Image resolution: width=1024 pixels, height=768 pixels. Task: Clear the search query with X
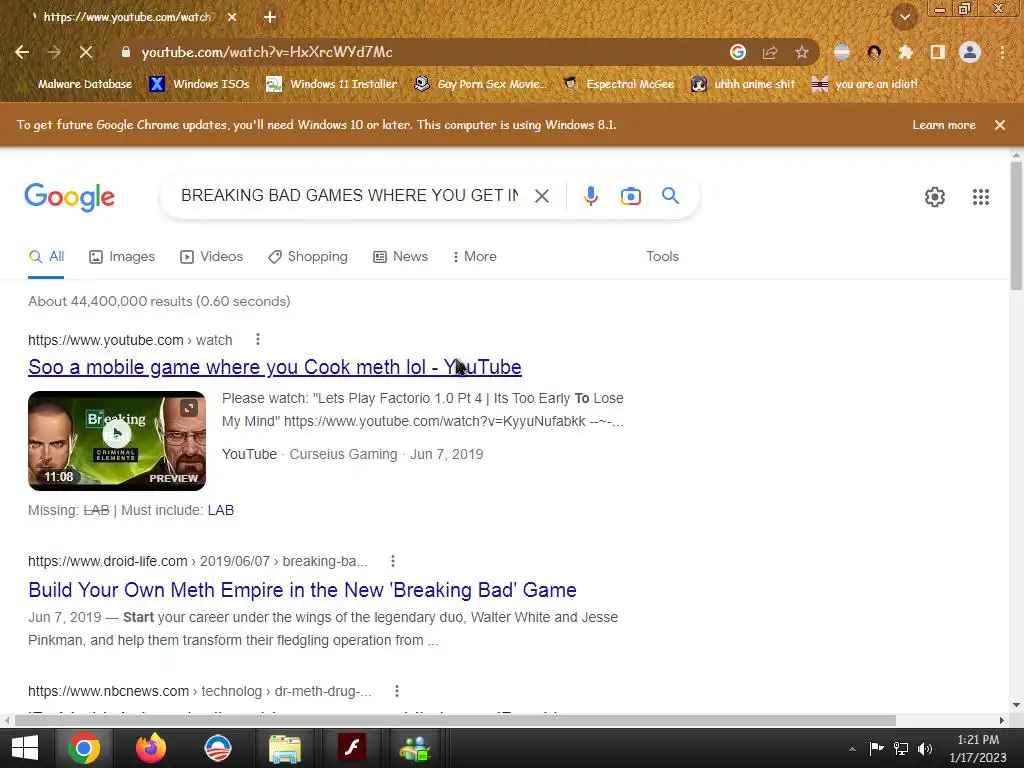(541, 196)
